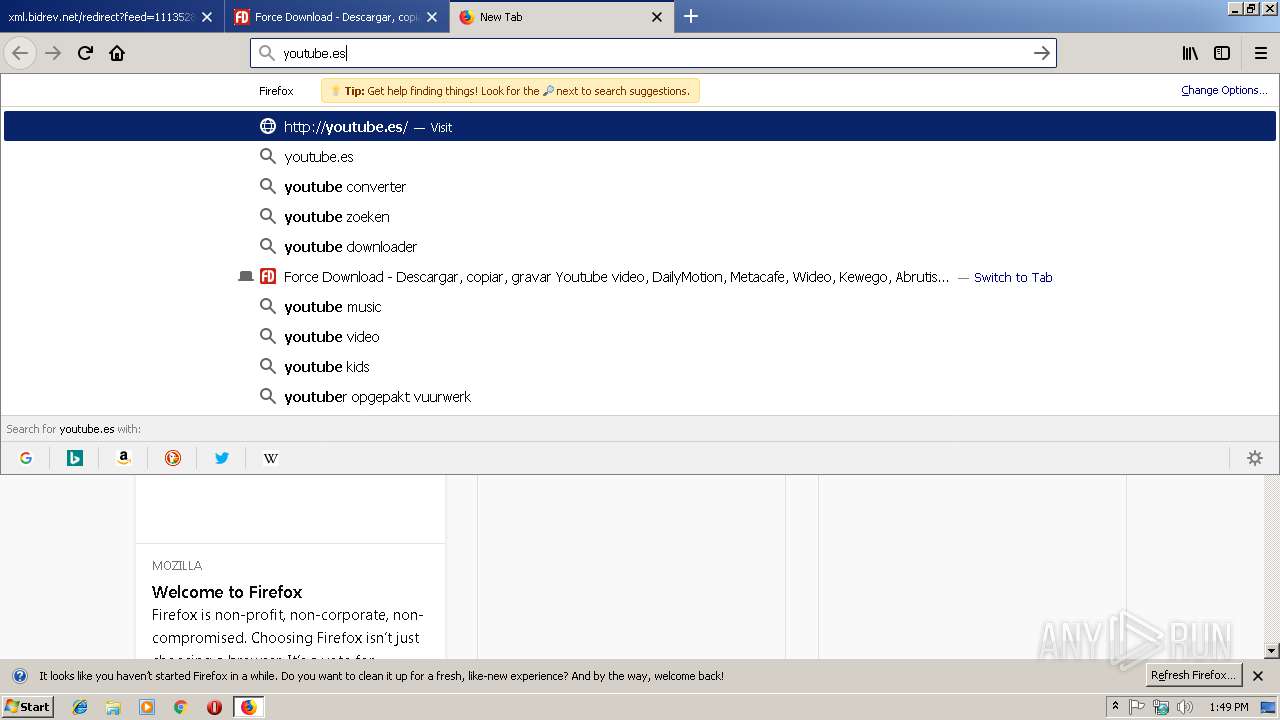Open the Firefox hamburger menu
The height and width of the screenshot is (720, 1280).
pyautogui.click(x=1260, y=53)
